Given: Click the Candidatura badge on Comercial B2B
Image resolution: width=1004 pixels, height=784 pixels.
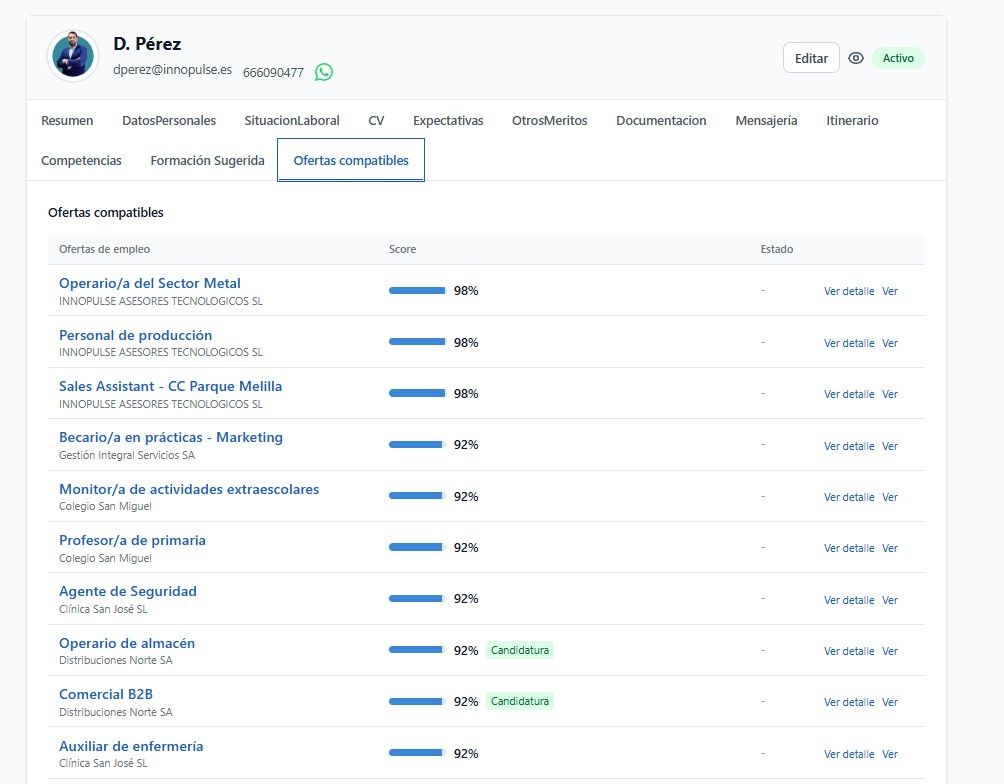Looking at the screenshot, I should (520, 701).
